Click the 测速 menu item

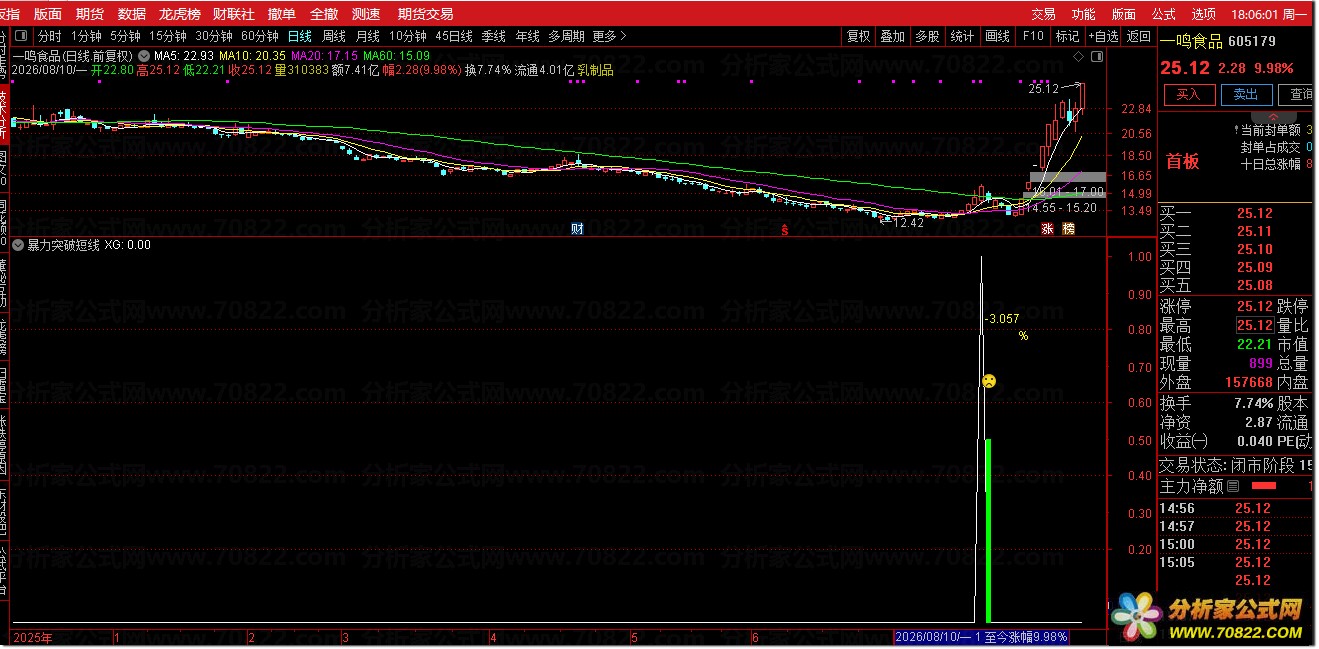[366, 14]
